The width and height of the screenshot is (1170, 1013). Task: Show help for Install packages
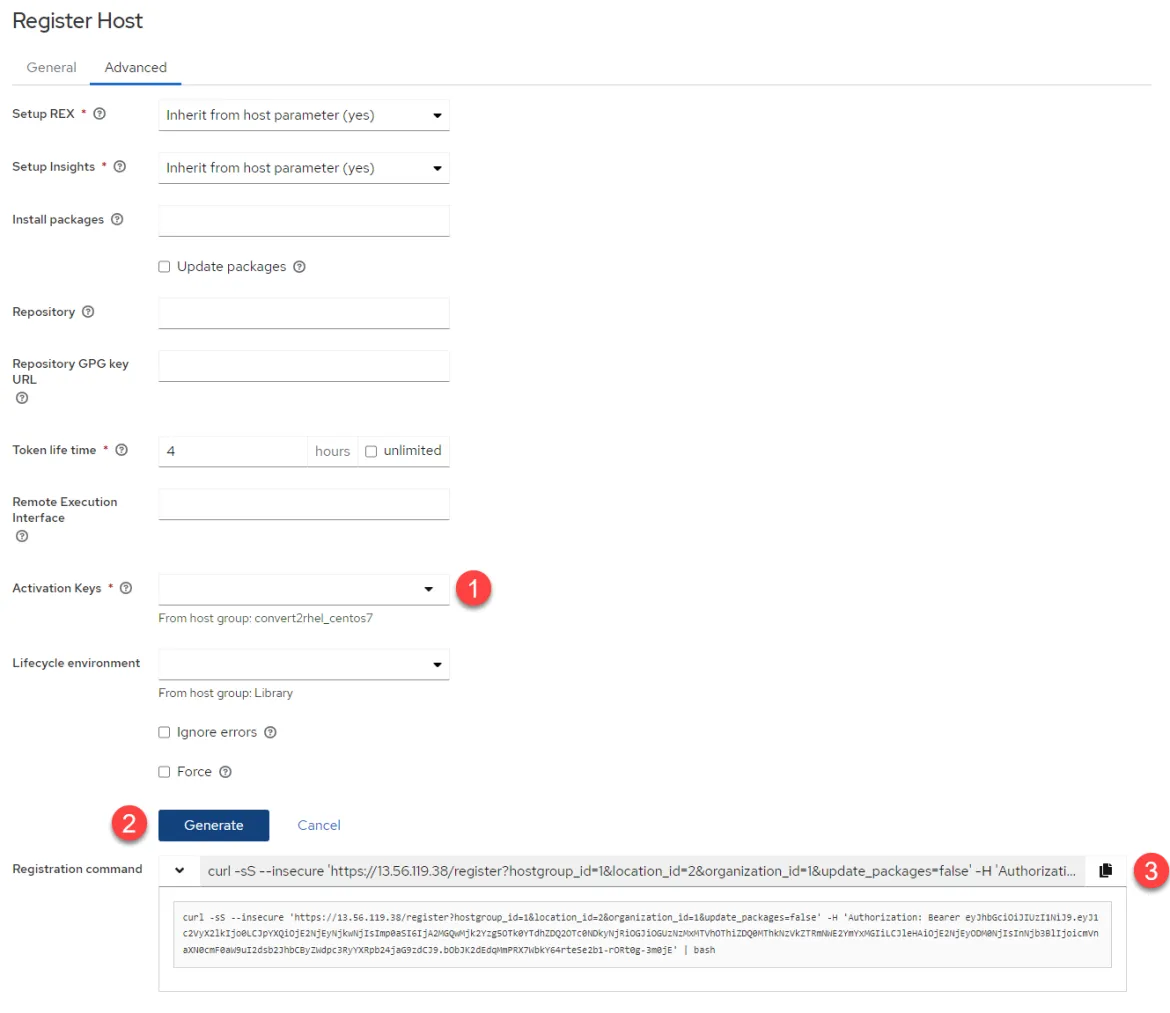[x=117, y=219]
